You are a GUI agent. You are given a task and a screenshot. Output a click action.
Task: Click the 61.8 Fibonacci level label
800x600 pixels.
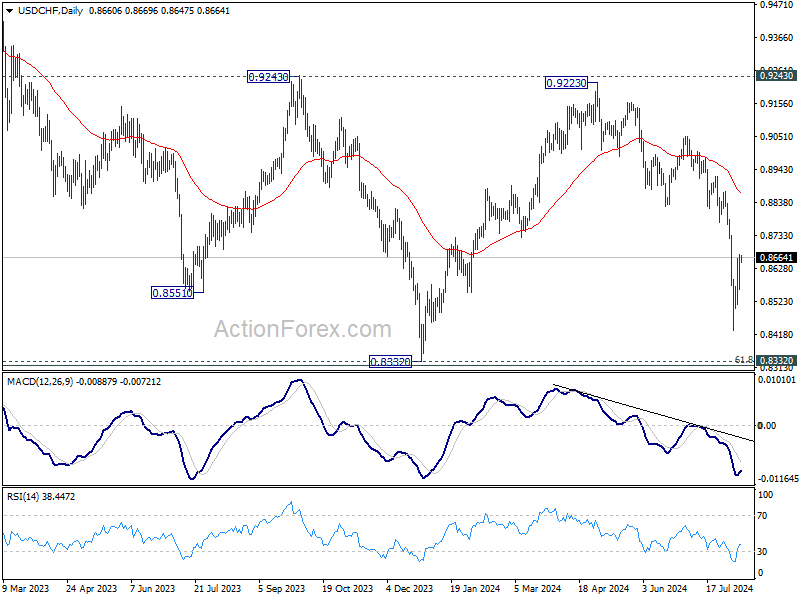pos(743,360)
